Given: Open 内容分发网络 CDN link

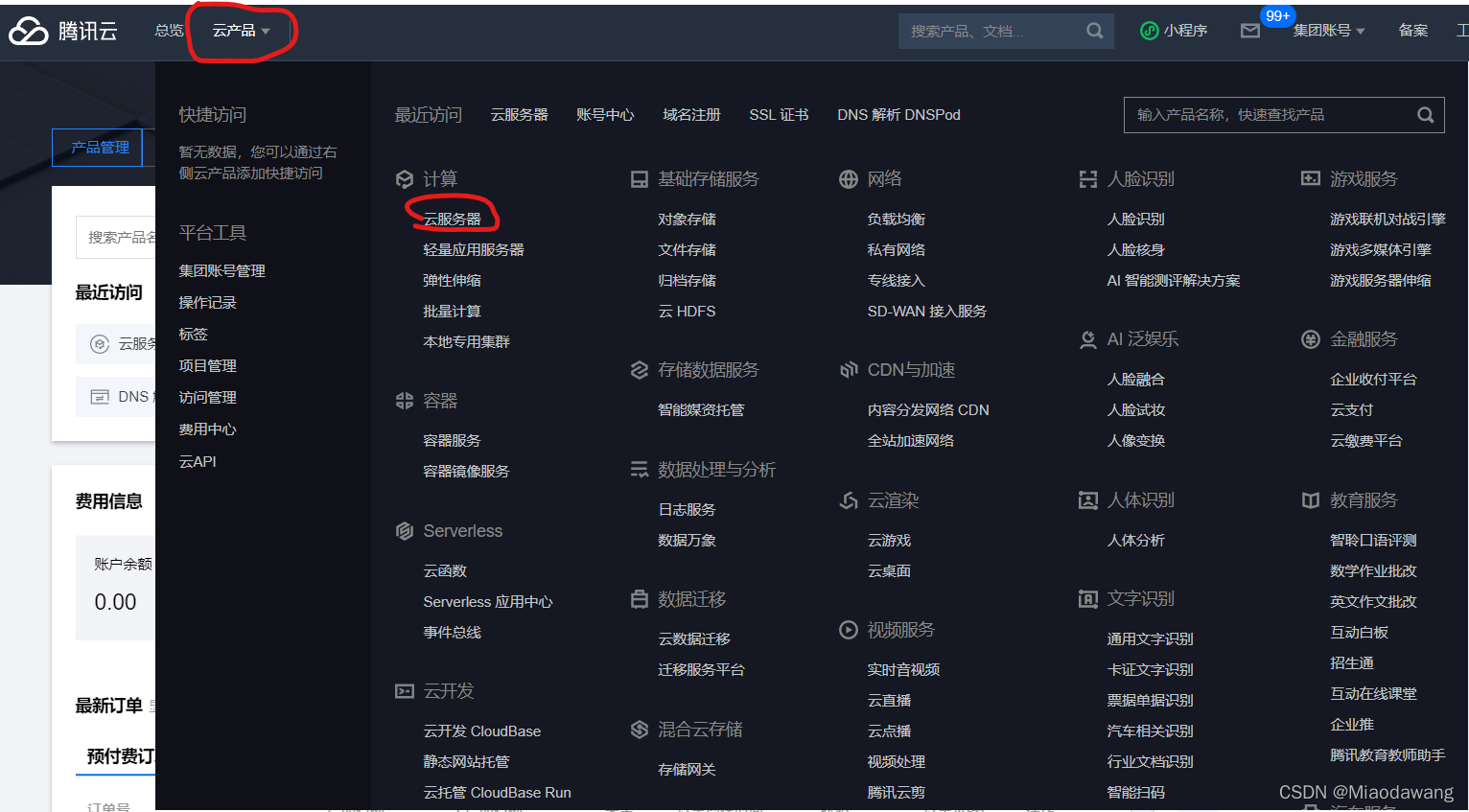Looking at the screenshot, I should [928, 410].
